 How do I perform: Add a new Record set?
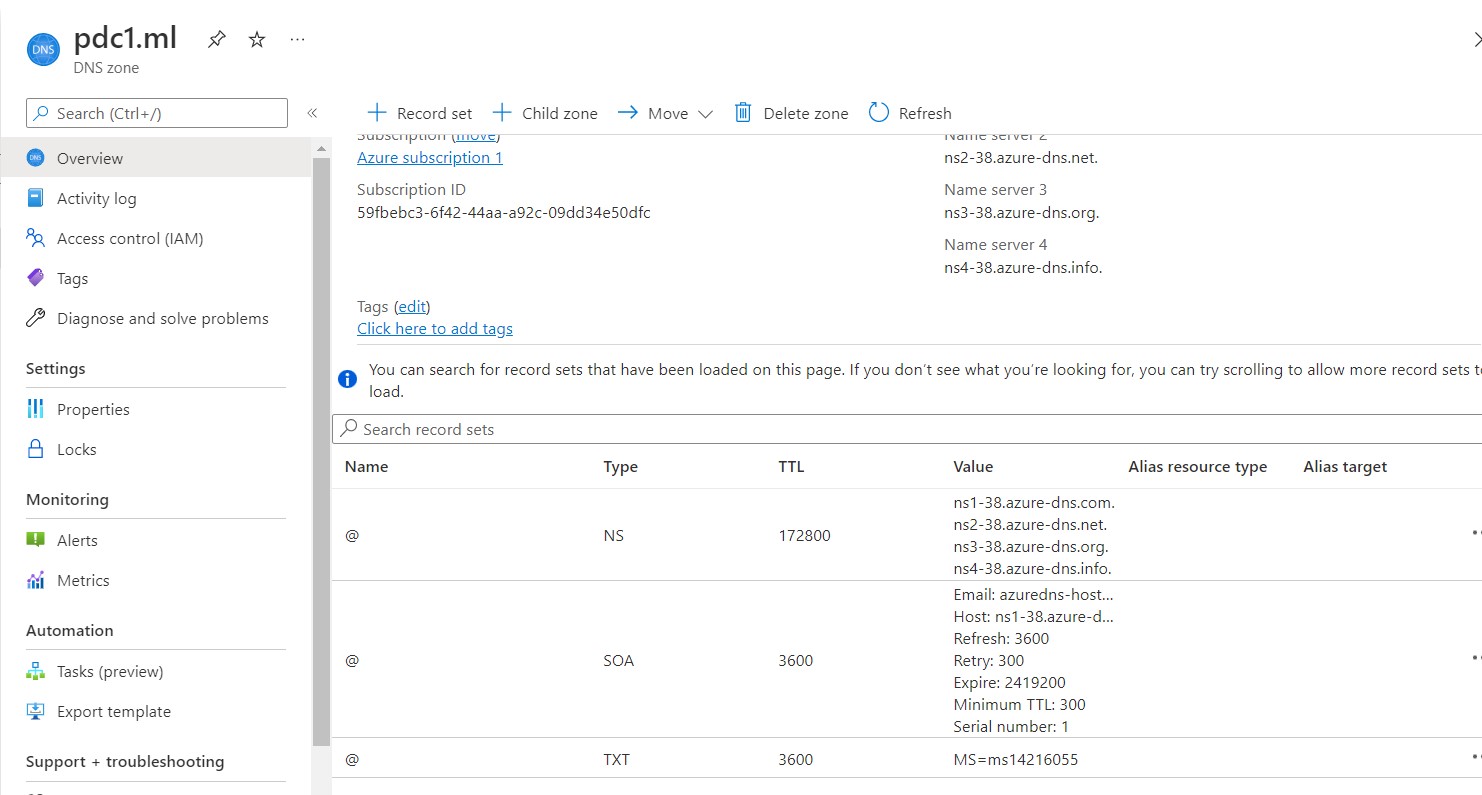tap(419, 113)
